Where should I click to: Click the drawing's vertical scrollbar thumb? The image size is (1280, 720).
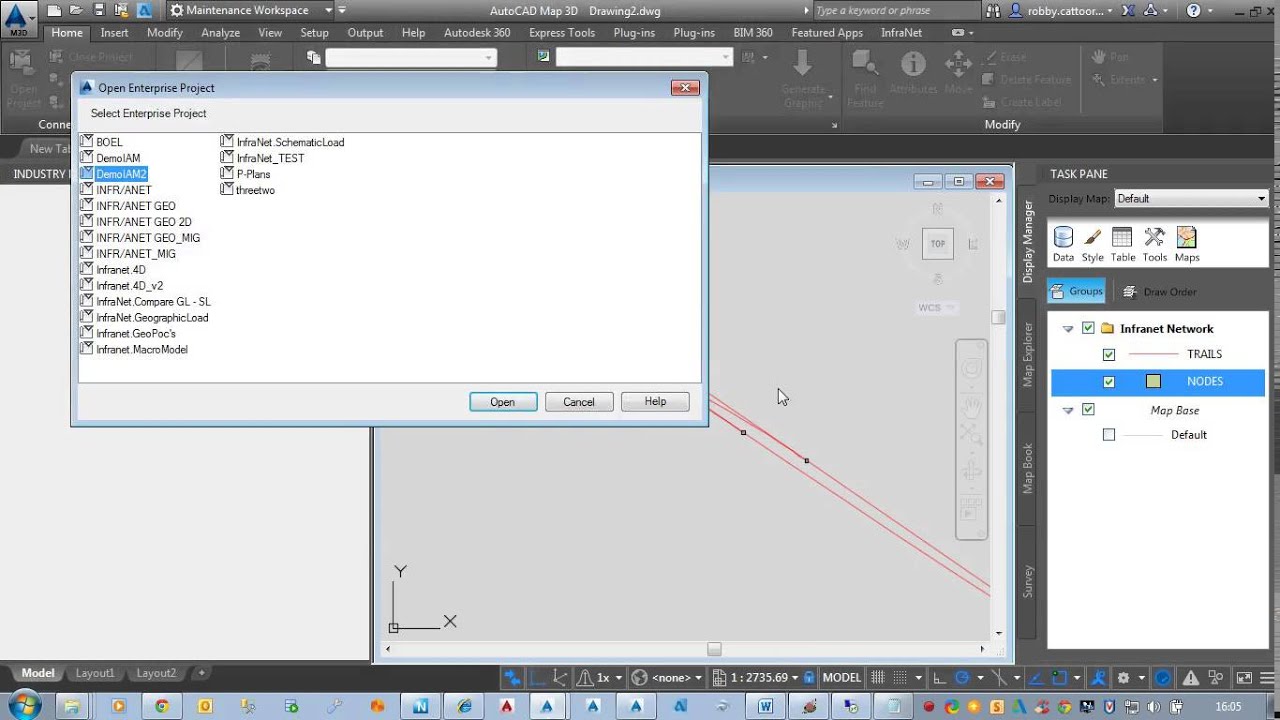click(998, 317)
